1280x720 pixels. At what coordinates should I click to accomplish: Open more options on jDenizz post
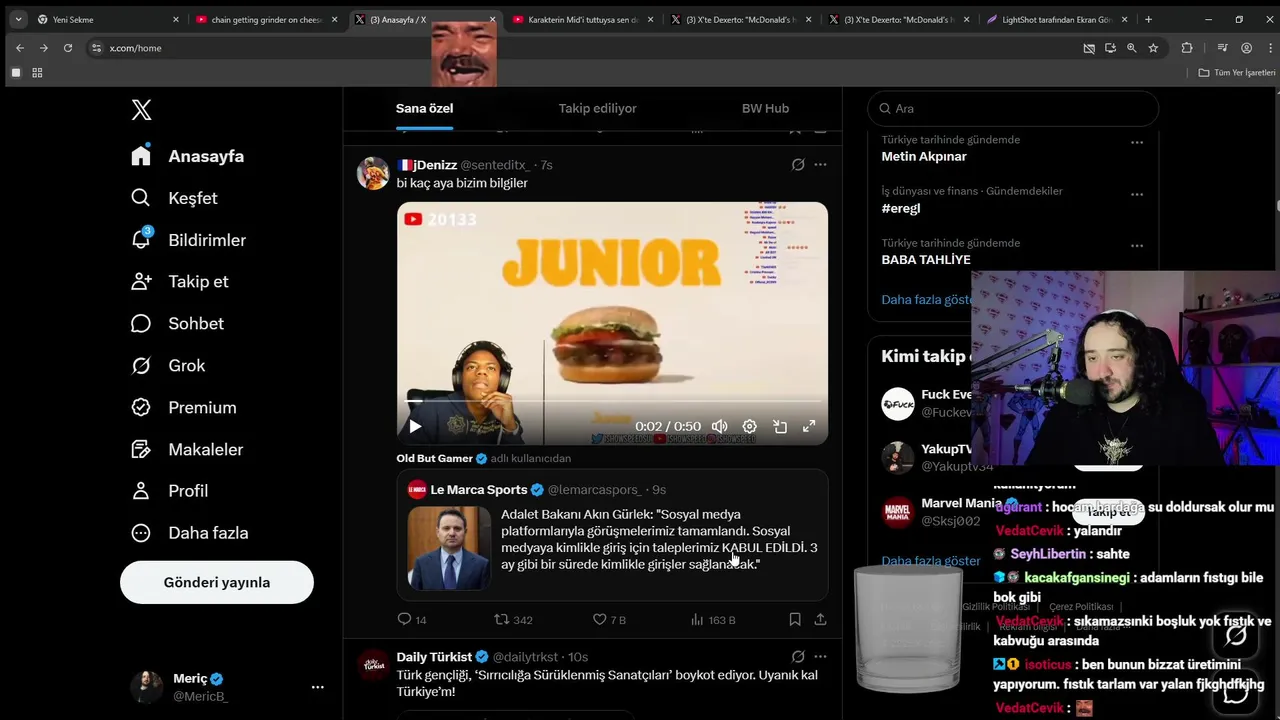click(x=820, y=164)
